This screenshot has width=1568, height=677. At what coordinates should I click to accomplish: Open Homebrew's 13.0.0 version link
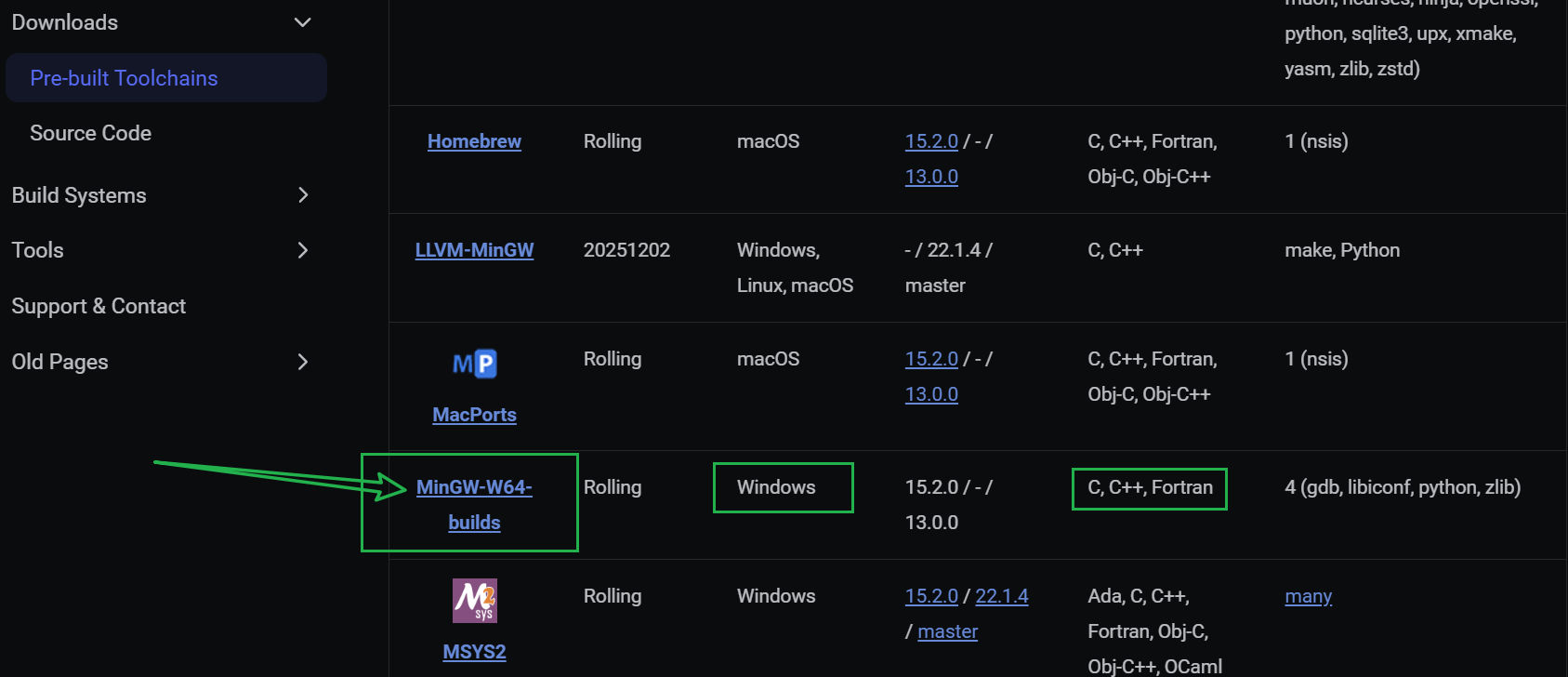click(931, 177)
